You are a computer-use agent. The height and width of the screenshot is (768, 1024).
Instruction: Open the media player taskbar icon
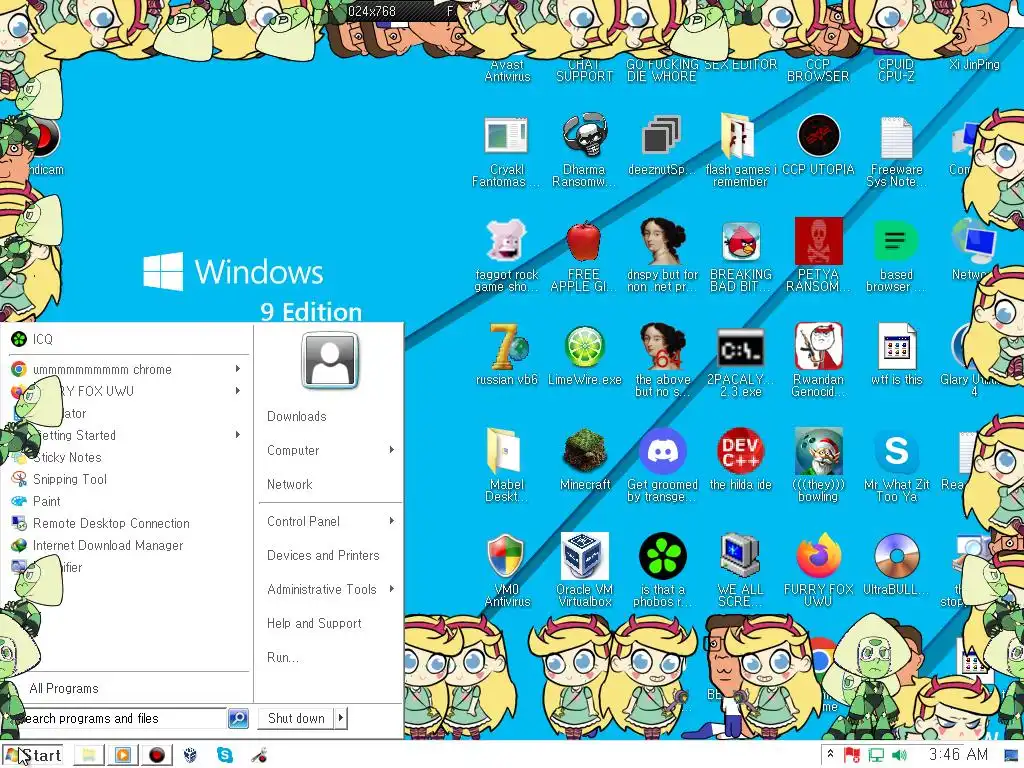pos(122,755)
